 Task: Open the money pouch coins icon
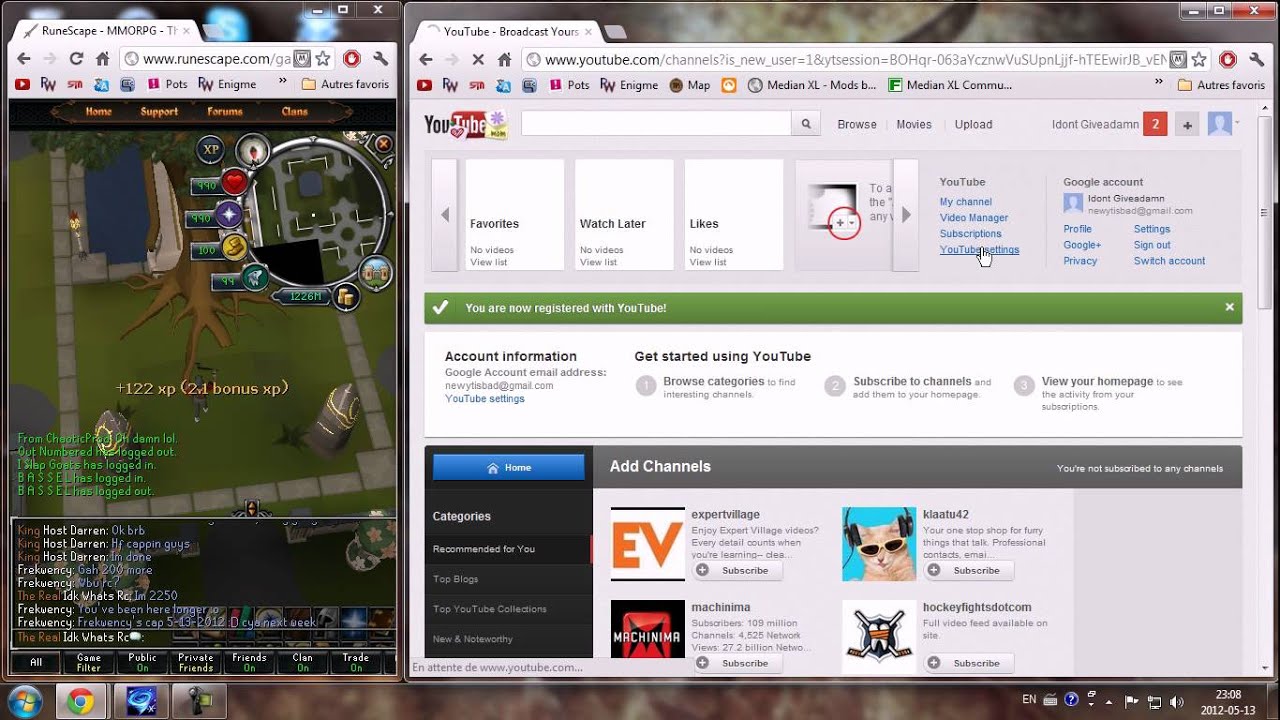pos(346,295)
